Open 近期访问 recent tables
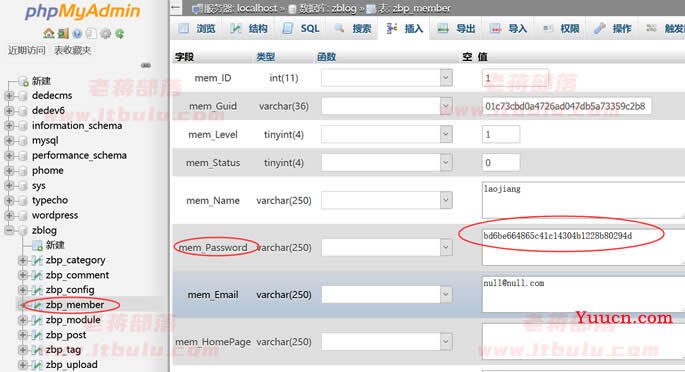Viewport: 685px width, 372px height. [x=27, y=50]
